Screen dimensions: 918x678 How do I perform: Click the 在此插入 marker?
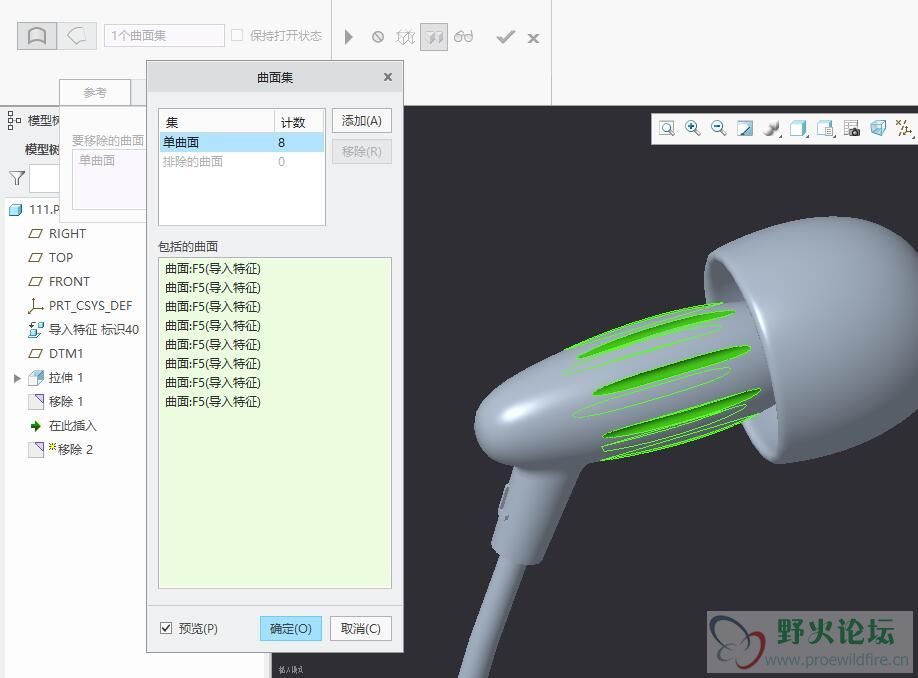coord(73,426)
